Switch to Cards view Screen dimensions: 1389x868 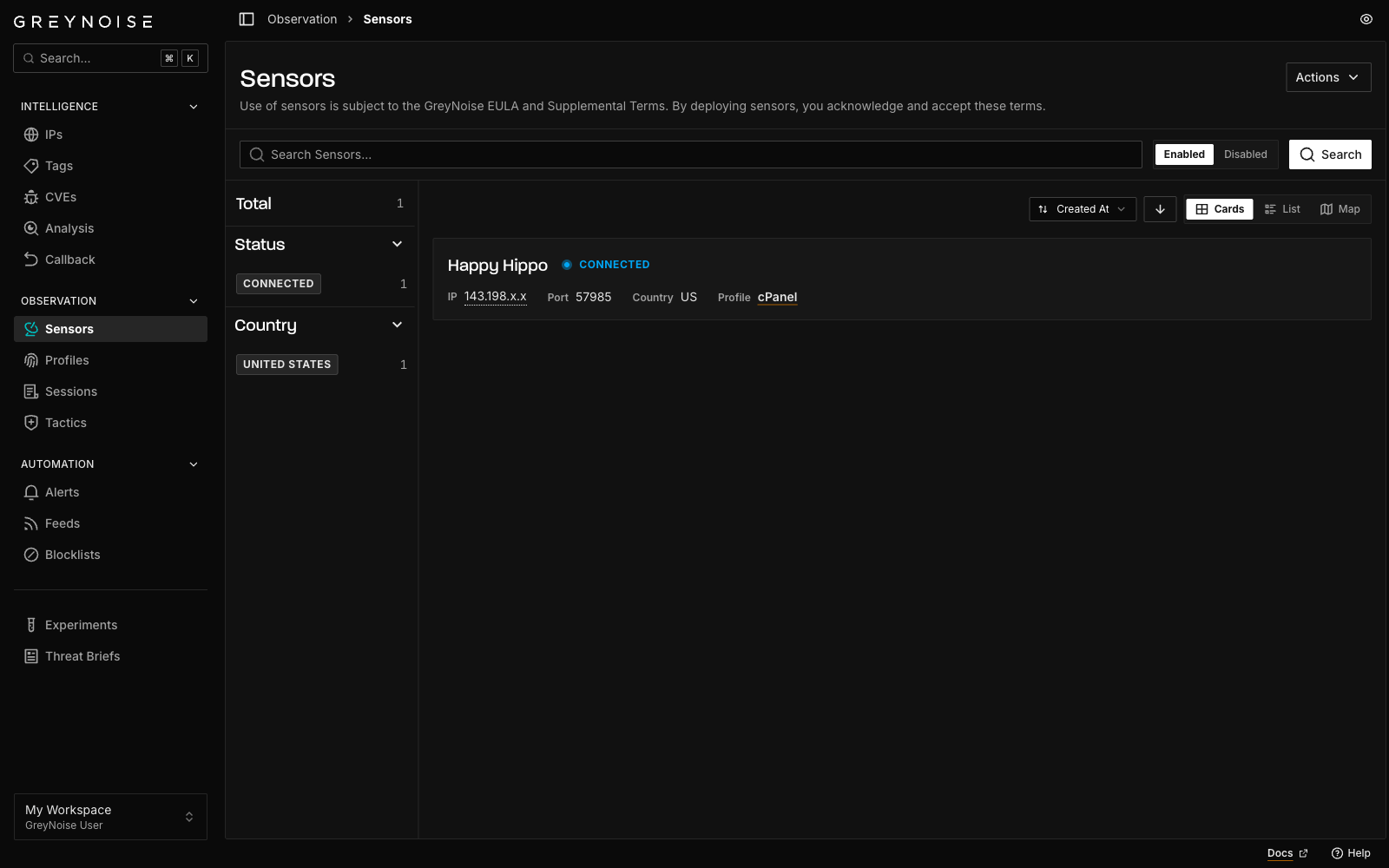tap(1220, 209)
